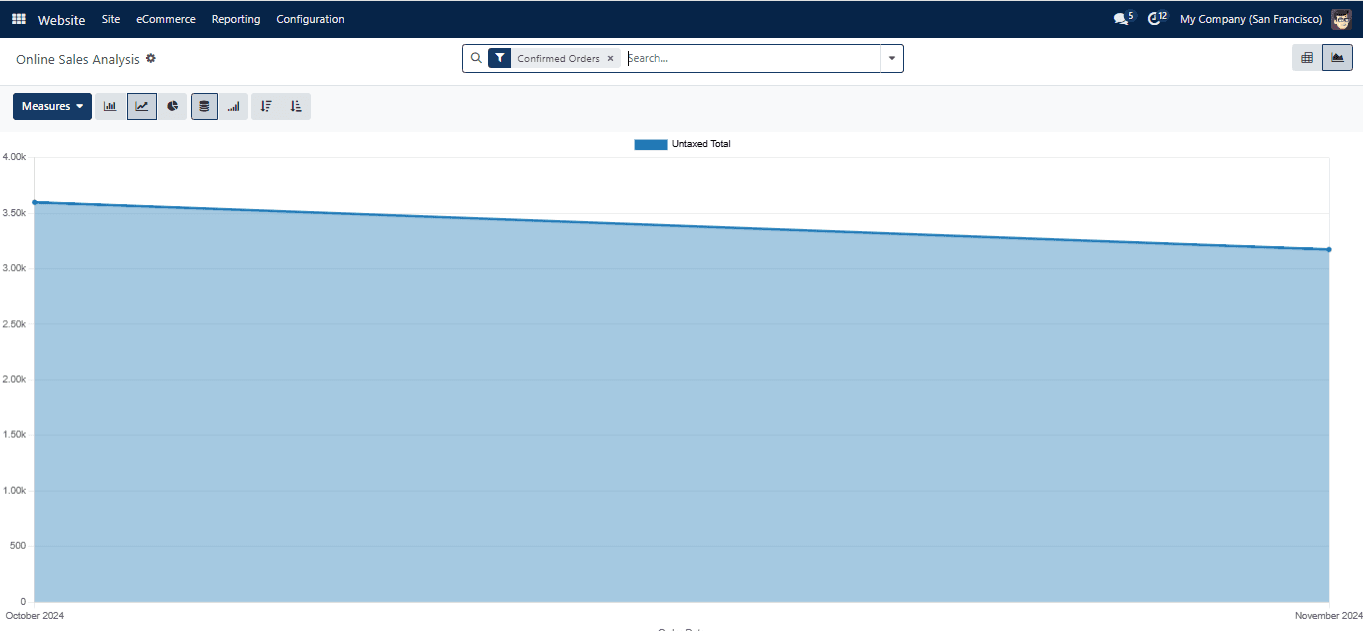The width and height of the screenshot is (1363, 631).
Task: Click the Untaxed Total legend color swatch
Action: click(x=651, y=144)
